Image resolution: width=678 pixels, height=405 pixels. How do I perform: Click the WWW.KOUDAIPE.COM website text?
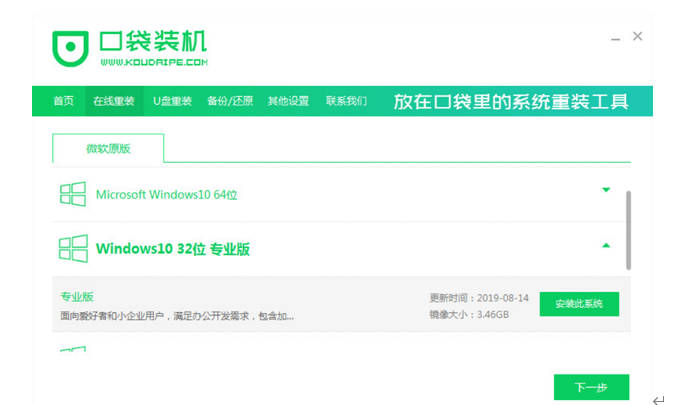point(154,62)
